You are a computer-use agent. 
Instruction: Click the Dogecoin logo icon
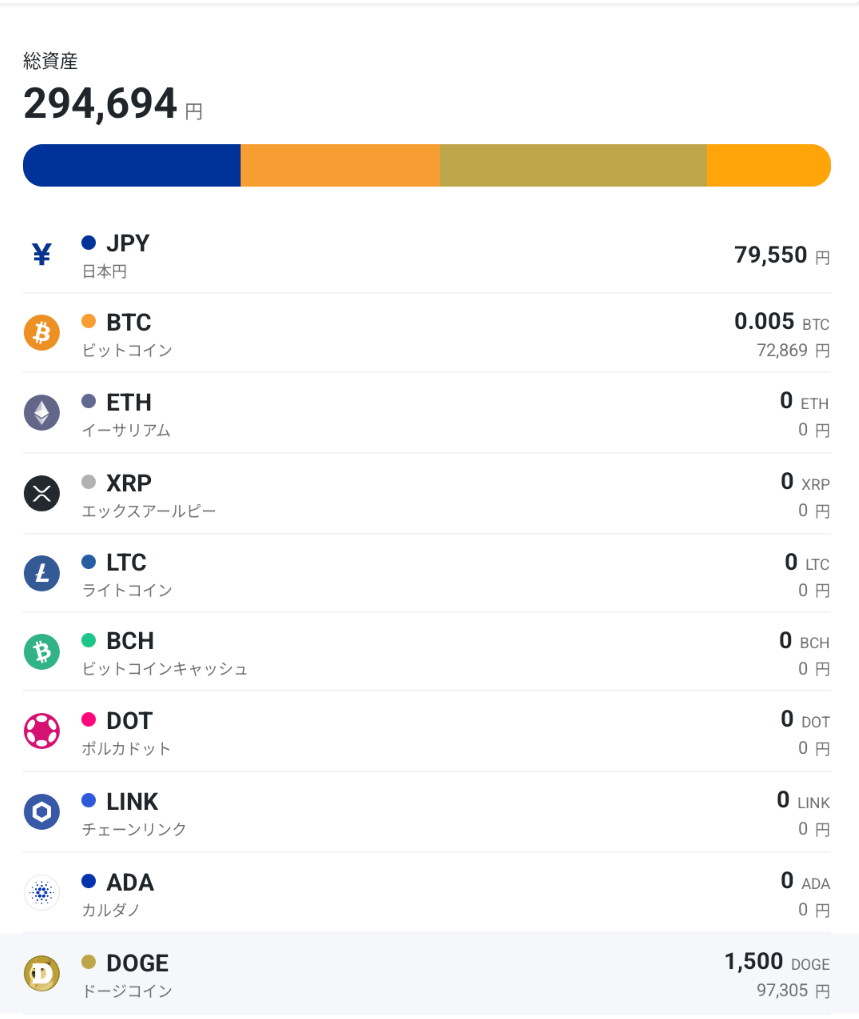click(42, 974)
